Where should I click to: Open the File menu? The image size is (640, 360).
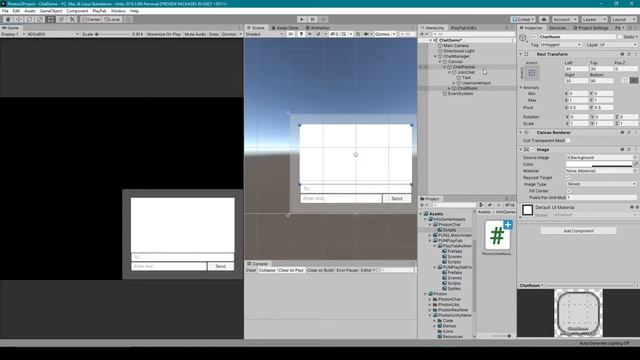(5, 11)
